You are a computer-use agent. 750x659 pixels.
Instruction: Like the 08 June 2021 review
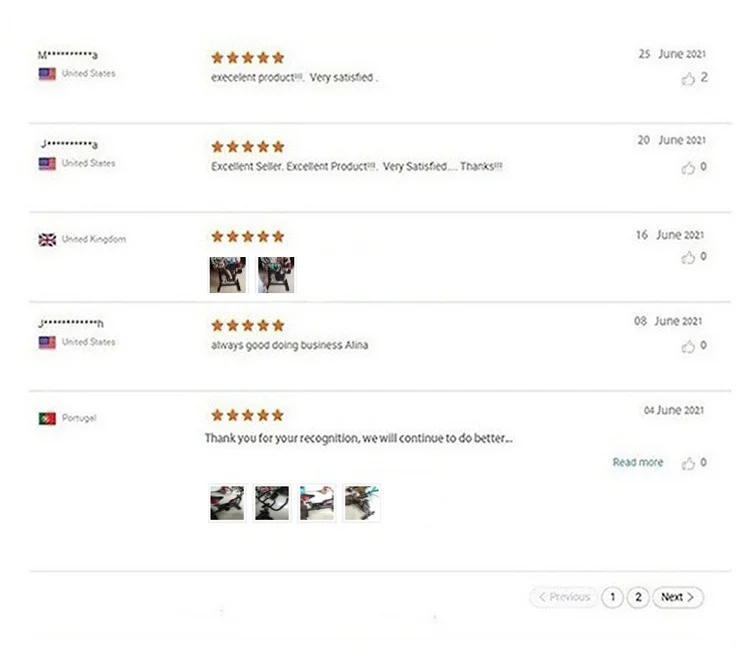click(x=688, y=346)
